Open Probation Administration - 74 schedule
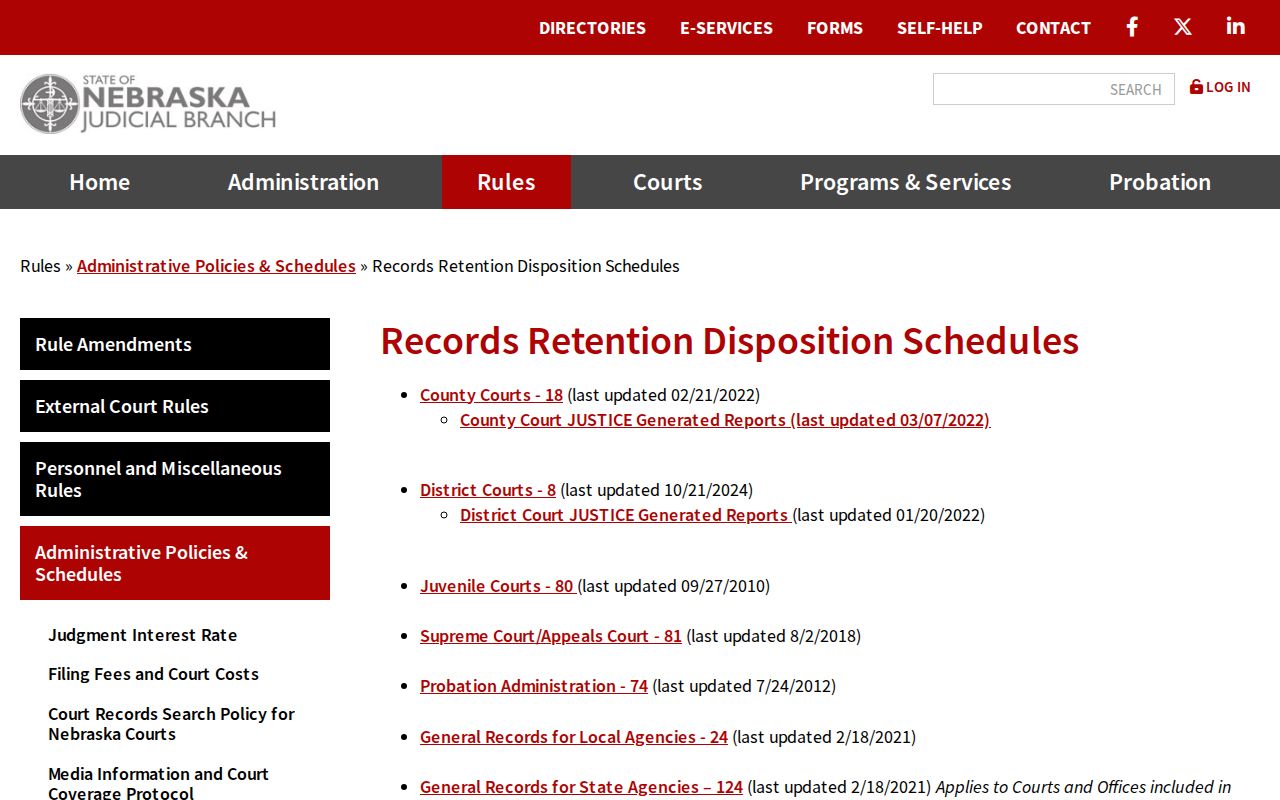1280x800 pixels. (534, 686)
